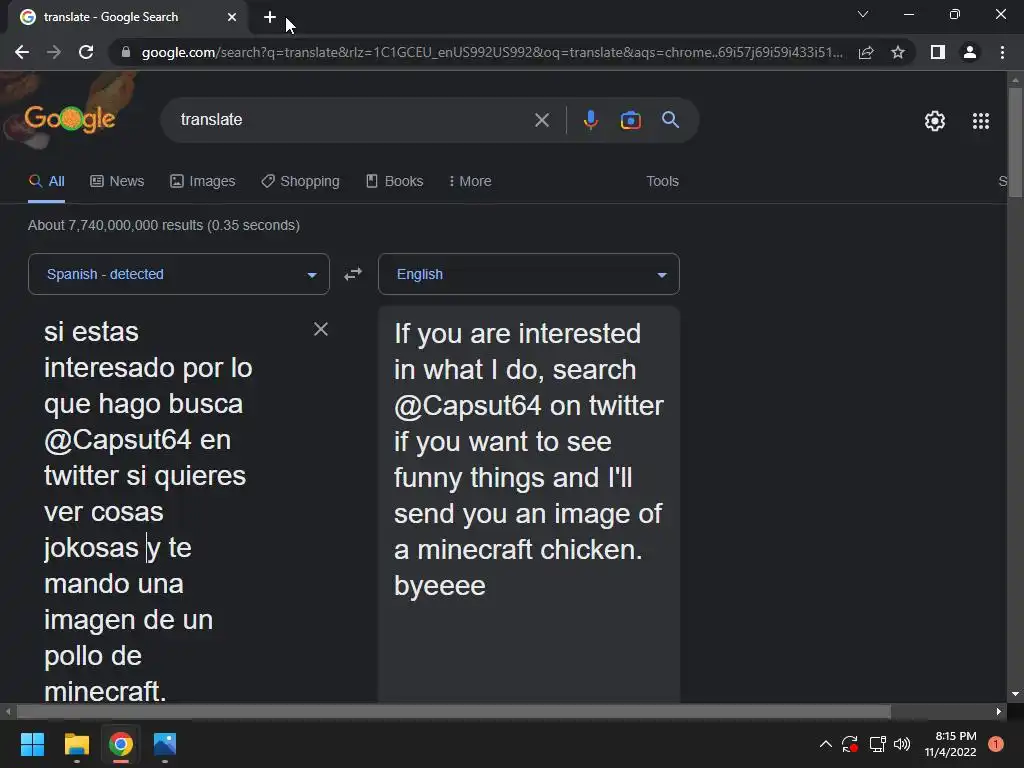Open File Explorer from taskbar

click(x=76, y=744)
